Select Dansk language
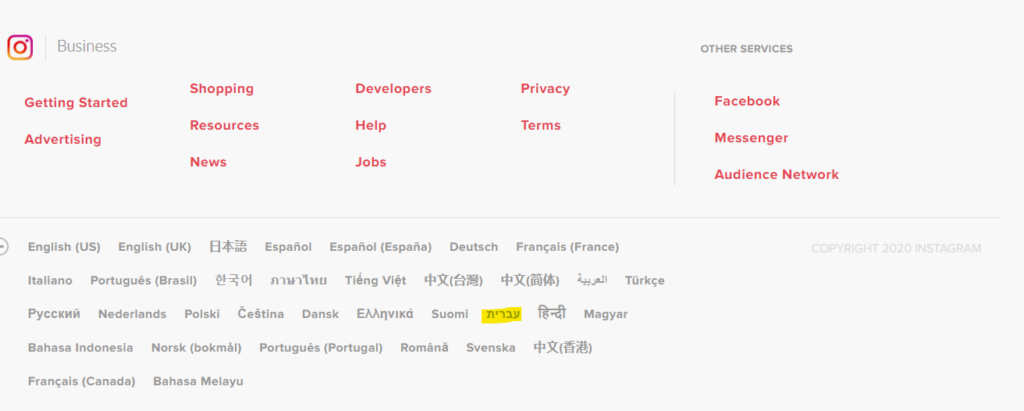This screenshot has height=411, width=1024. pyautogui.click(x=320, y=314)
